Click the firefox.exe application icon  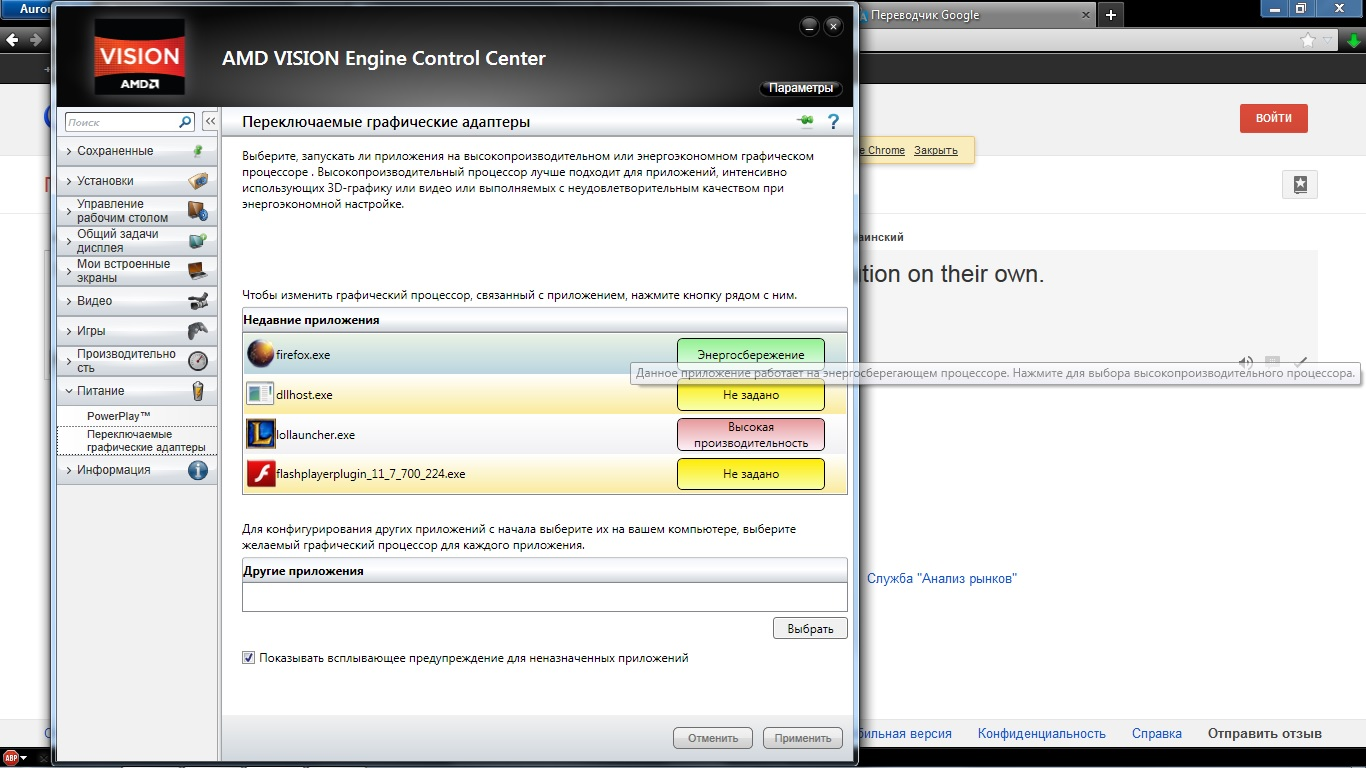click(260, 354)
